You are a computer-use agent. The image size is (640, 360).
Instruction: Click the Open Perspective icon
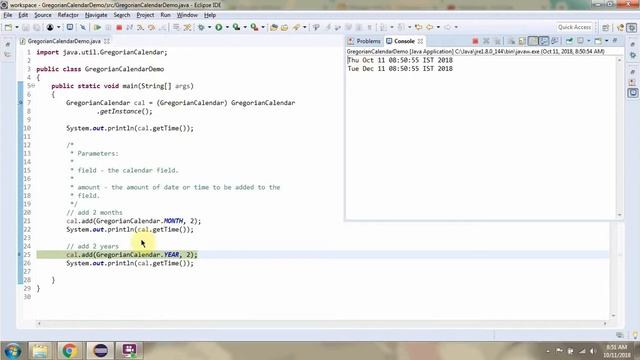pos(606,28)
